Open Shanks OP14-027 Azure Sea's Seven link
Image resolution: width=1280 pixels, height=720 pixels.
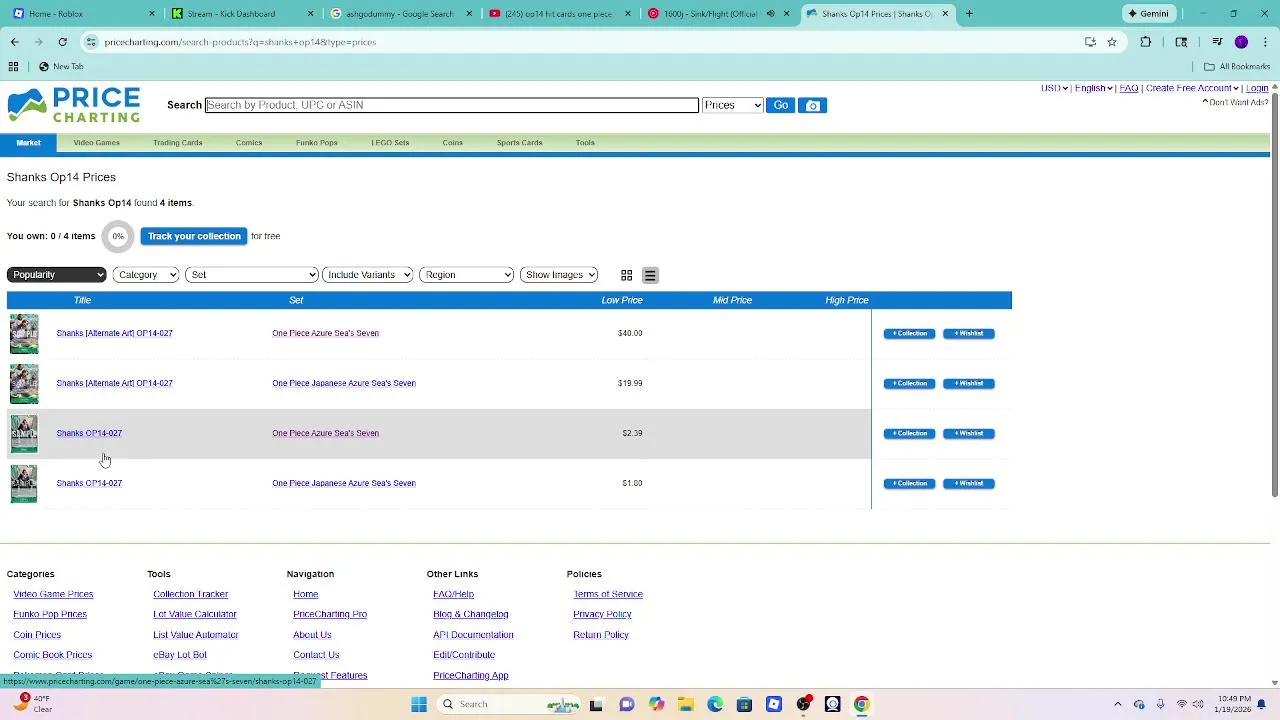click(89, 433)
